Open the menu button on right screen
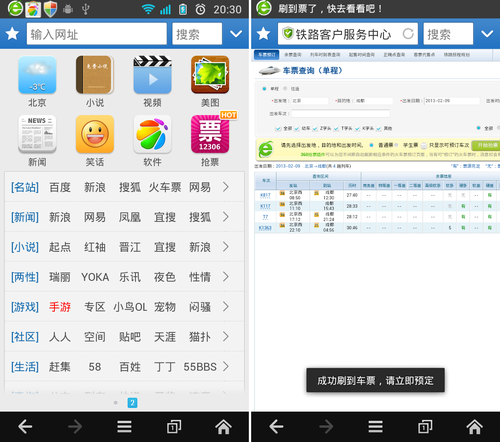The height and width of the screenshot is (442, 500). (376, 426)
